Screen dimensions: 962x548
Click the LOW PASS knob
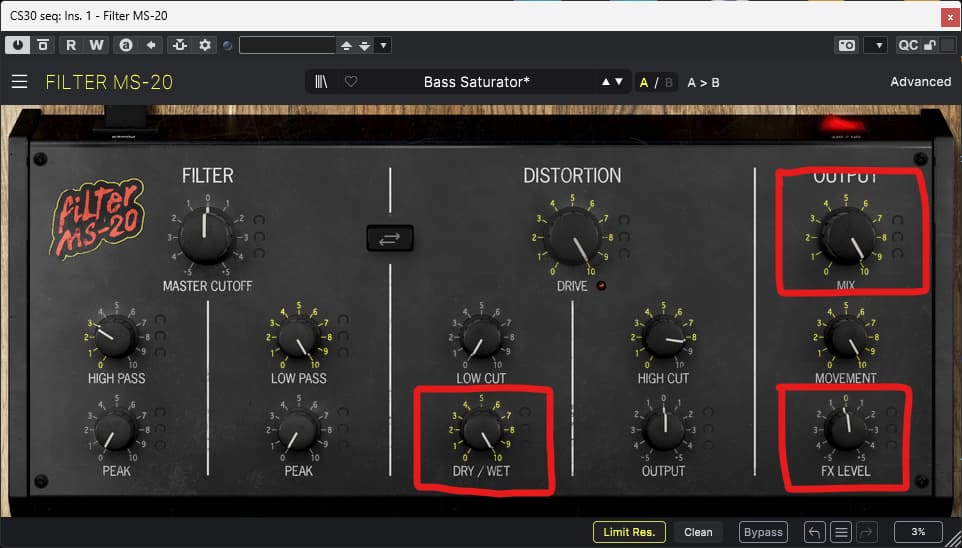pyautogui.click(x=299, y=336)
